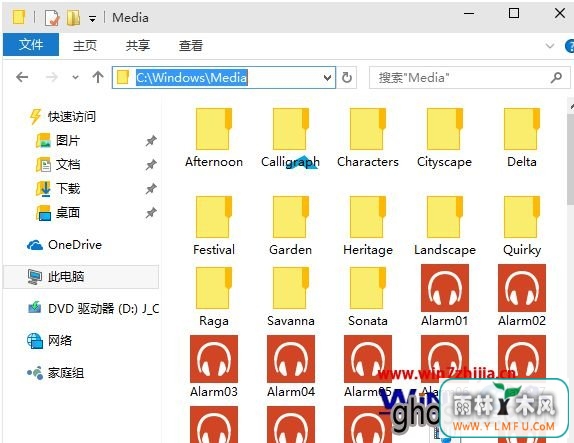The width and height of the screenshot is (574, 443).
Task: Click the folder icon in title bar
Action: (x=19, y=17)
